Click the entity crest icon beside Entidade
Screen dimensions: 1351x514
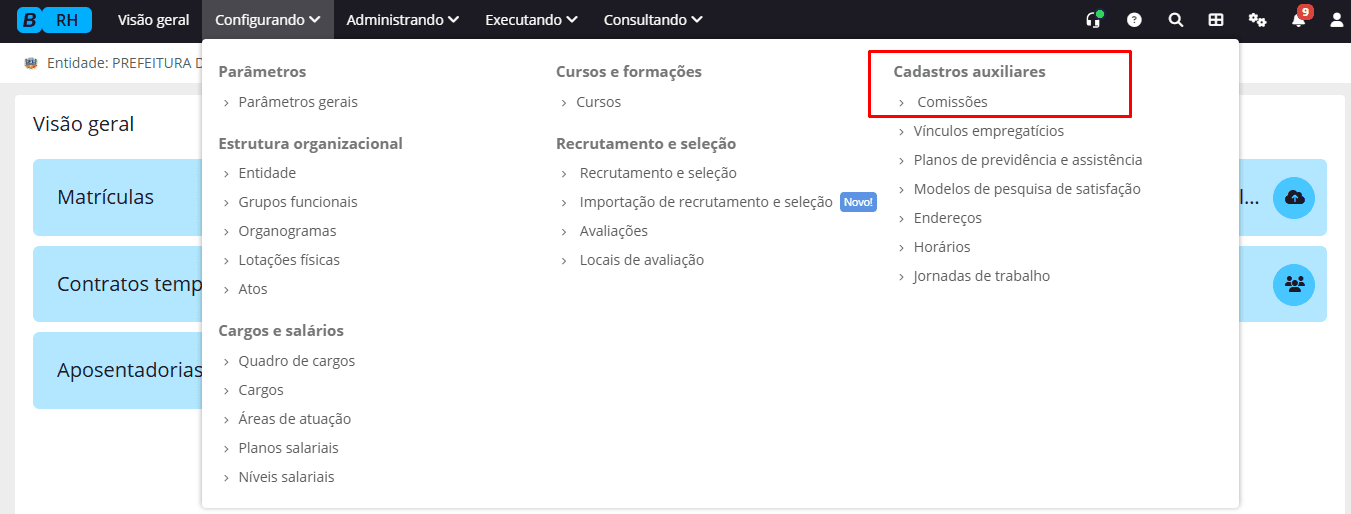pos(31,63)
